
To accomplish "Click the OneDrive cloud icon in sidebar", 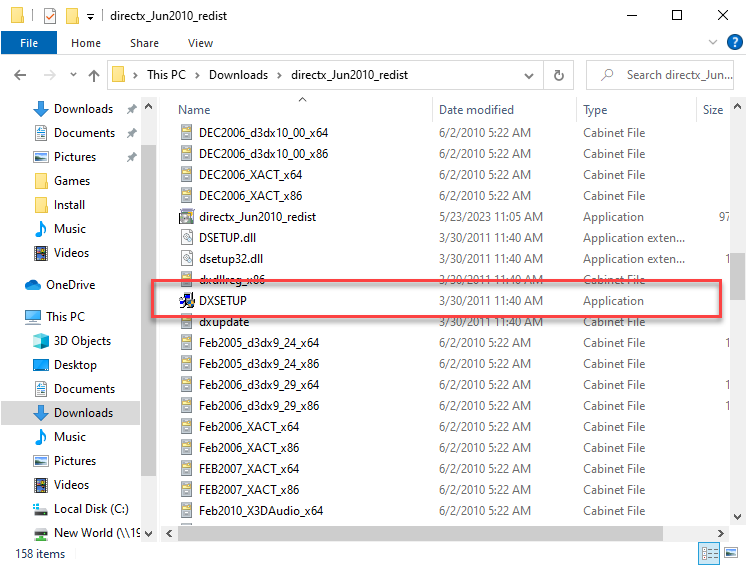I will (x=35, y=285).
